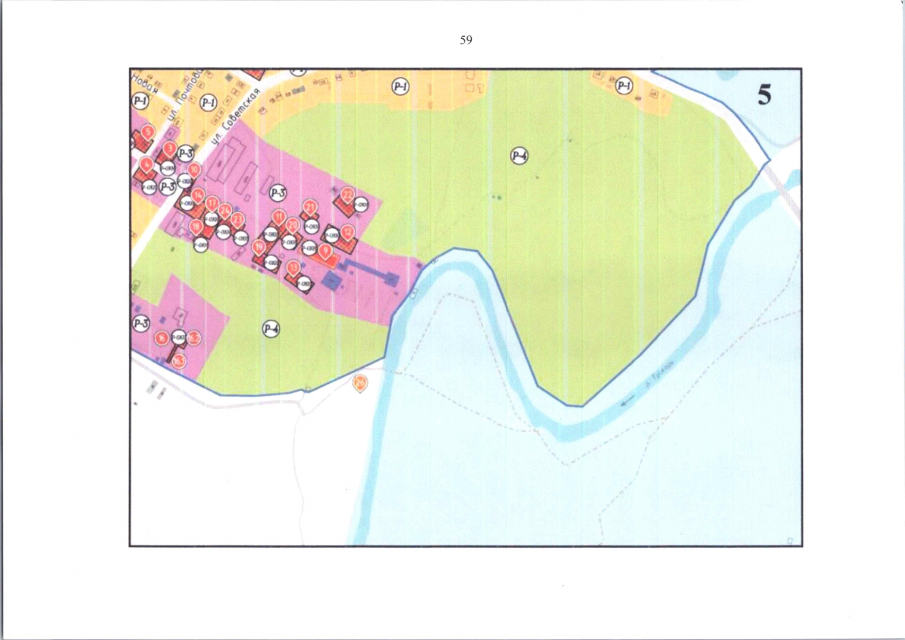Click map marker number 21
Image resolution: width=905 pixels, height=640 pixels.
pyautogui.click(x=310, y=208)
